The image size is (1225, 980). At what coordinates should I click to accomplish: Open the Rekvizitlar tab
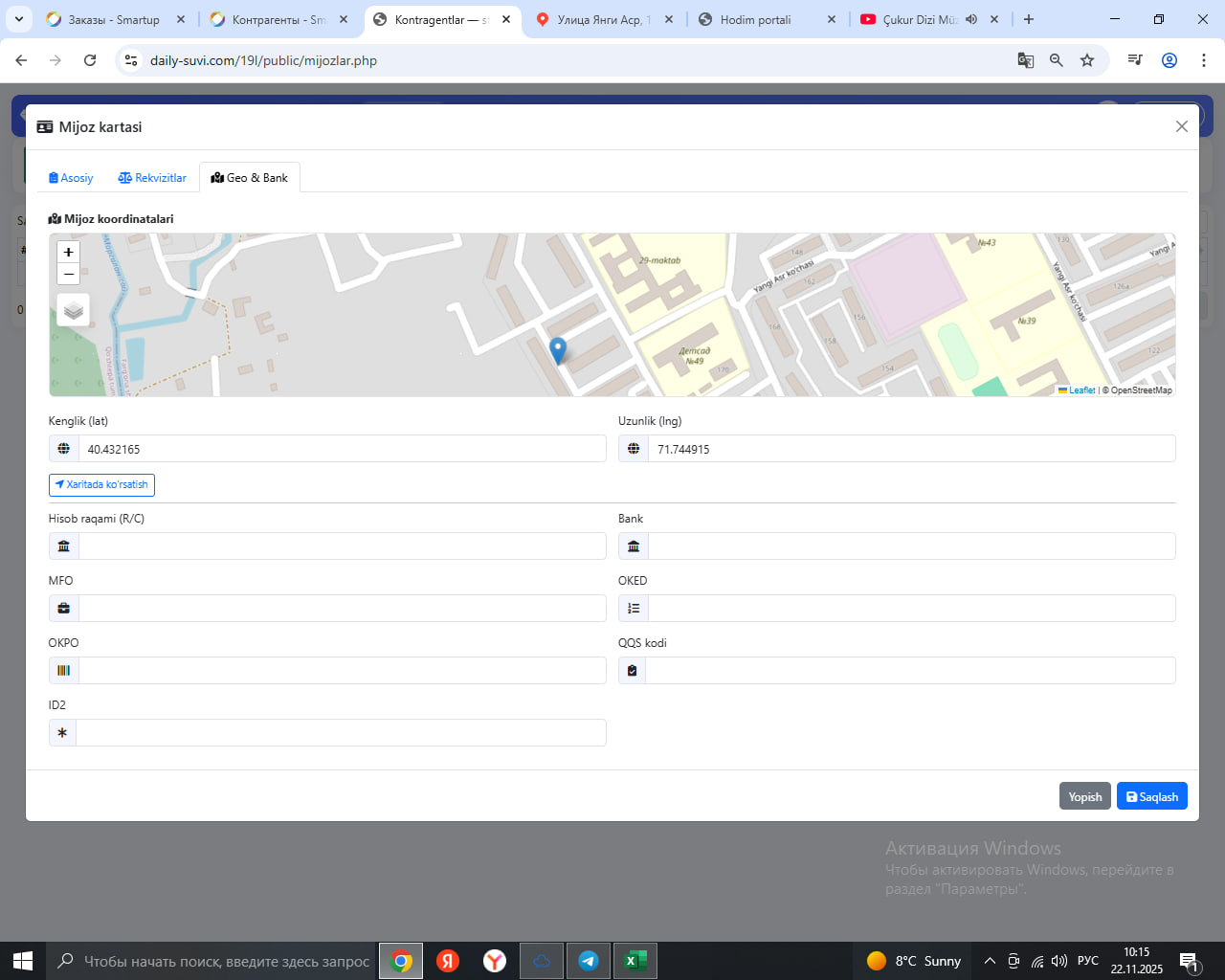pos(152,178)
